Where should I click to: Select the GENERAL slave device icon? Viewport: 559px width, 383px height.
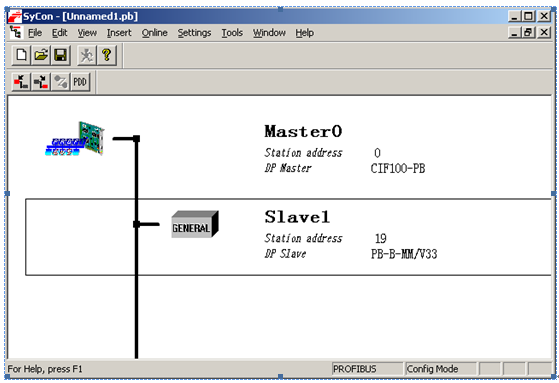(x=195, y=224)
